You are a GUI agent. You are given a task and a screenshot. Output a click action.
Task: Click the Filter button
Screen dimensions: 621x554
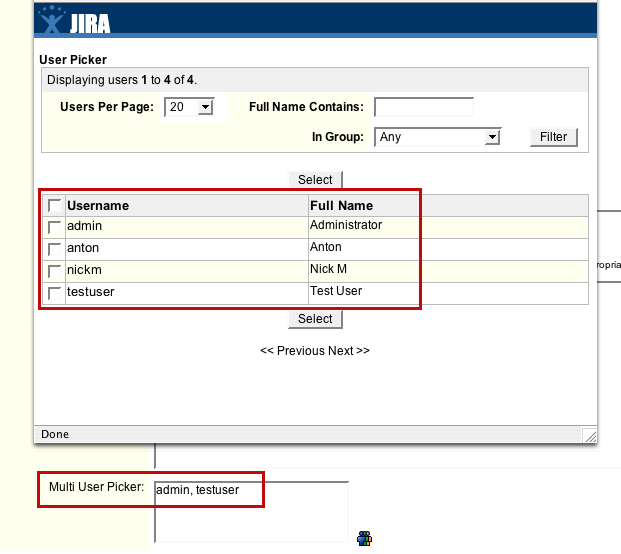point(554,137)
